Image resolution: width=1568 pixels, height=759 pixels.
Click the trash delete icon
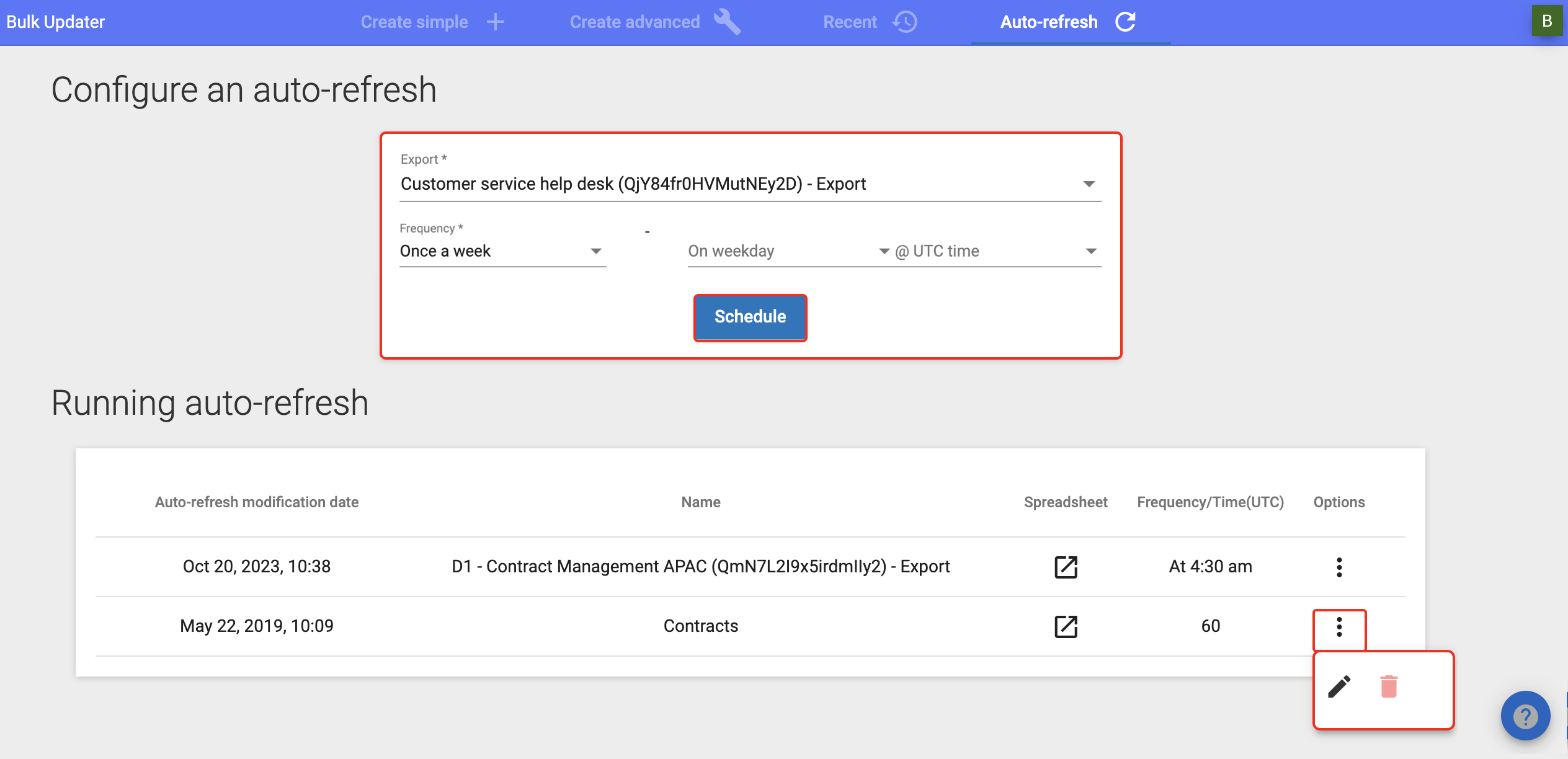pyautogui.click(x=1389, y=686)
